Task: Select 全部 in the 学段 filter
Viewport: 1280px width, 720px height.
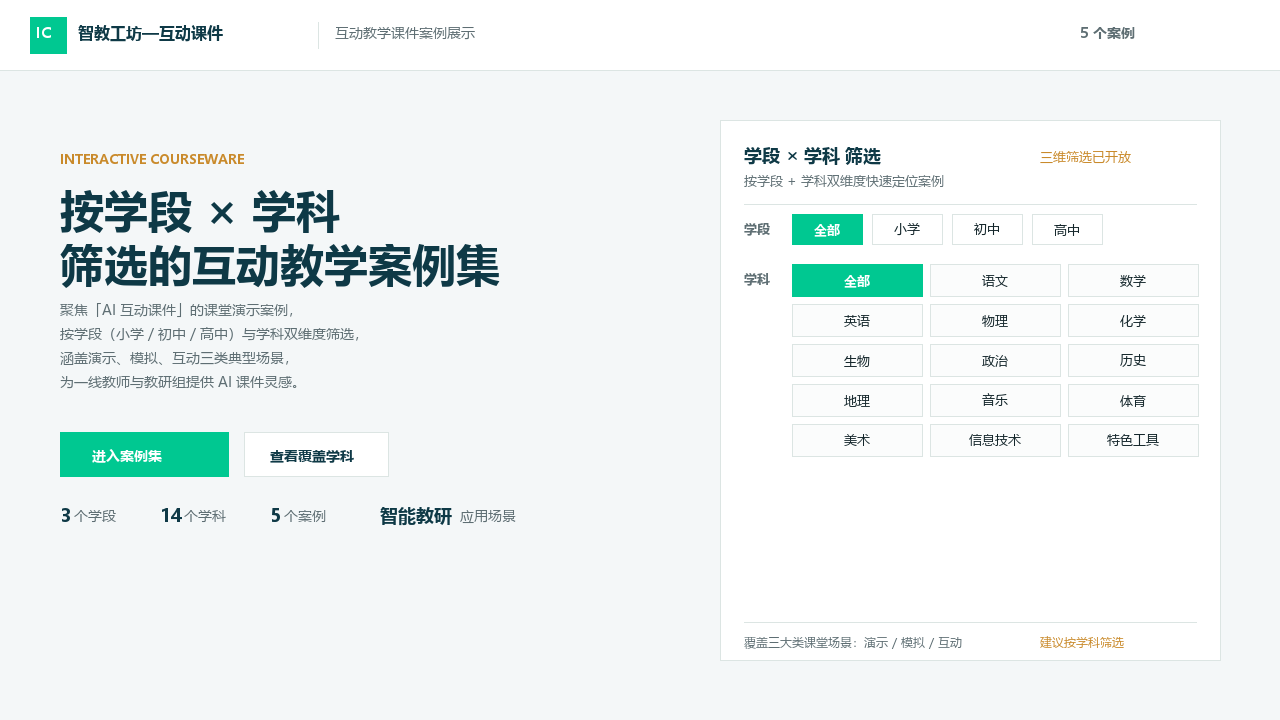Action: coord(827,230)
